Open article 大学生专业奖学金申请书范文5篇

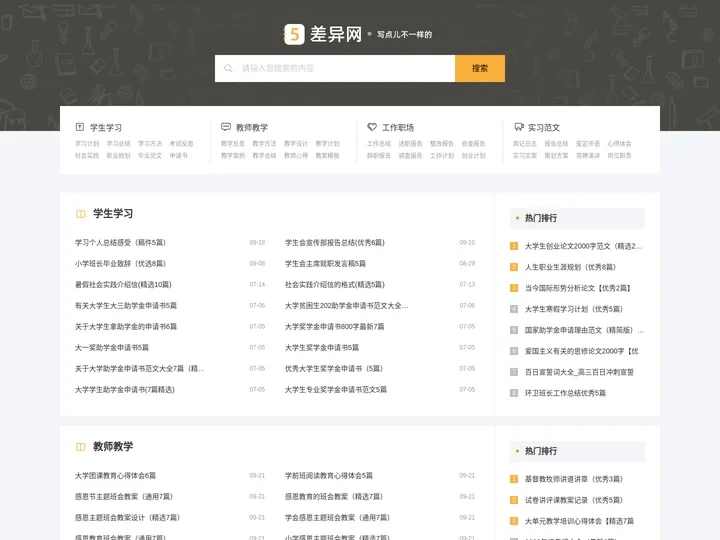click(x=336, y=390)
